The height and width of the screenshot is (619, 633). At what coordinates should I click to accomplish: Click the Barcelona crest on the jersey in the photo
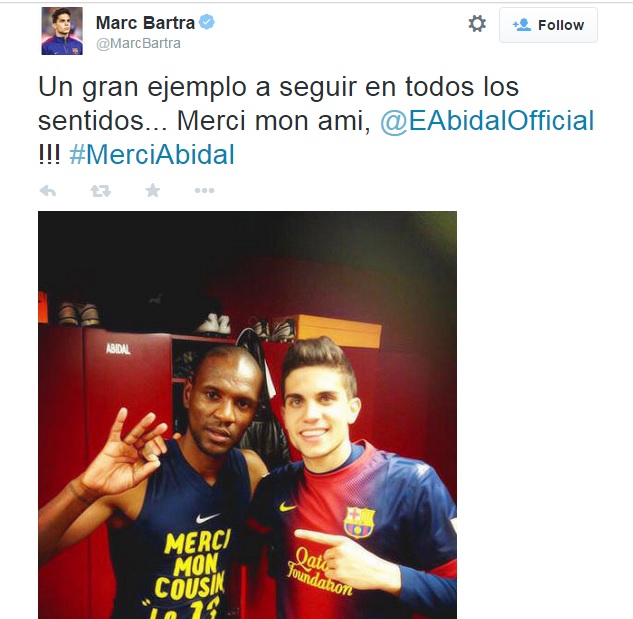[x=359, y=522]
